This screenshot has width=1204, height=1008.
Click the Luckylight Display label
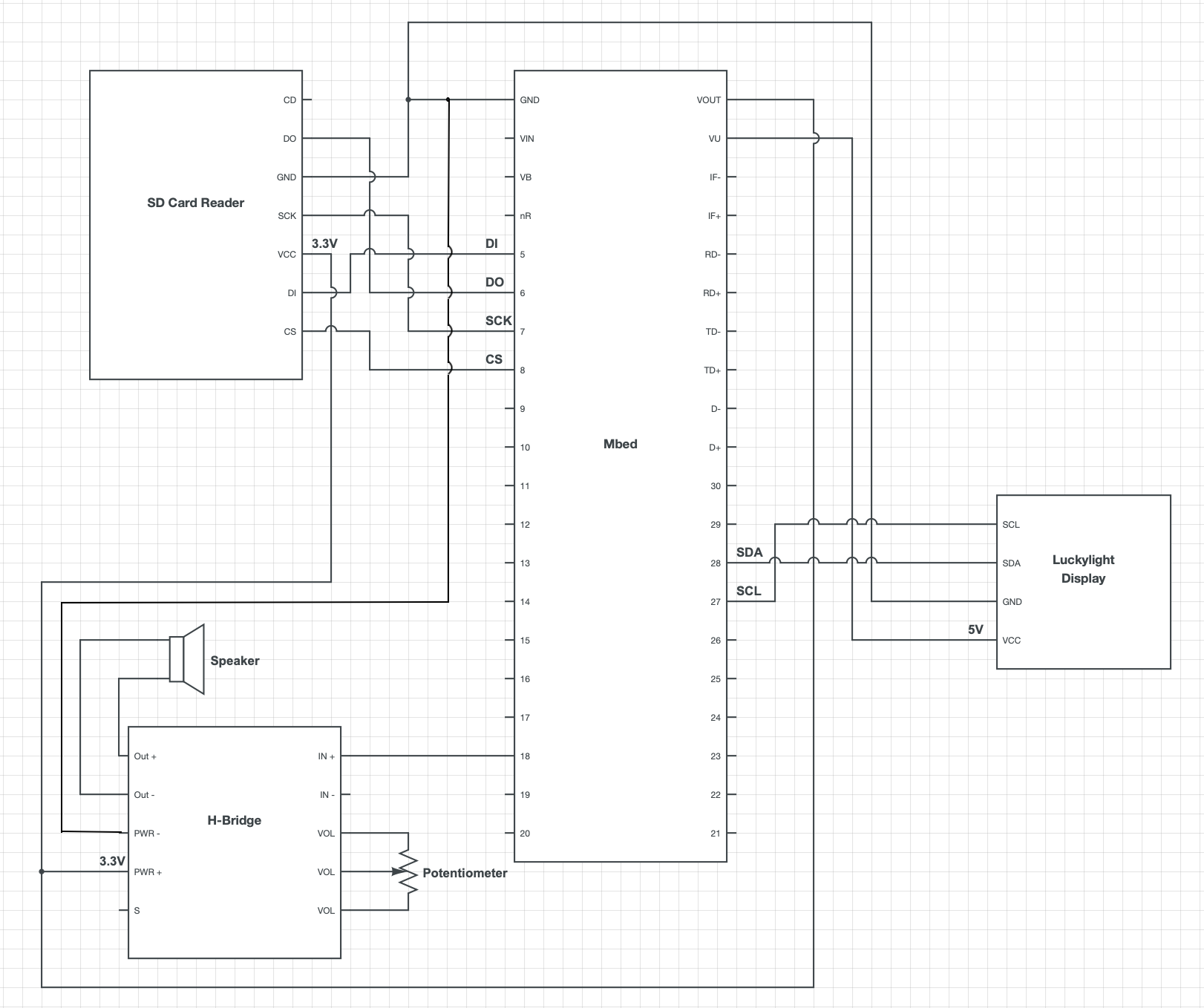1083,569
